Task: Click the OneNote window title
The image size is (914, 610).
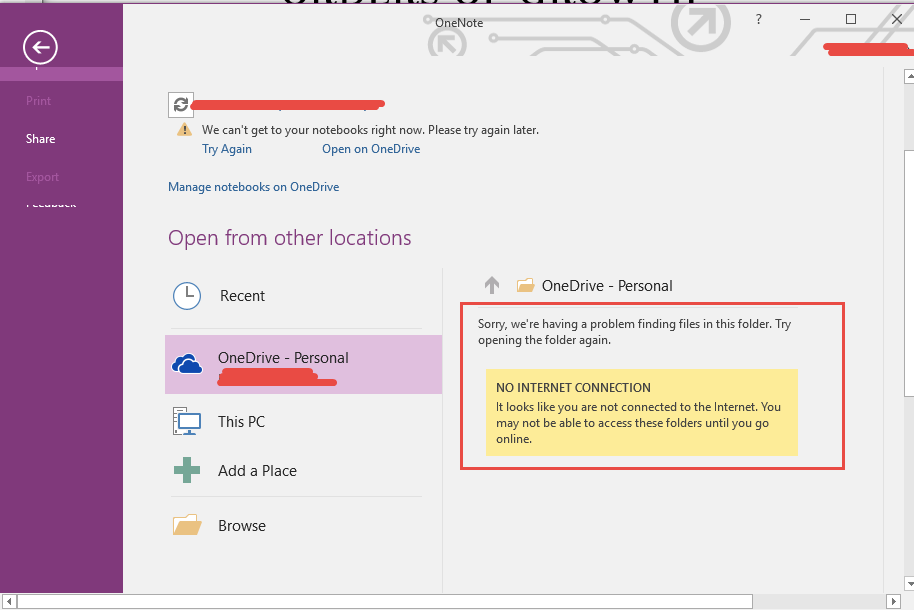Action: [459, 23]
